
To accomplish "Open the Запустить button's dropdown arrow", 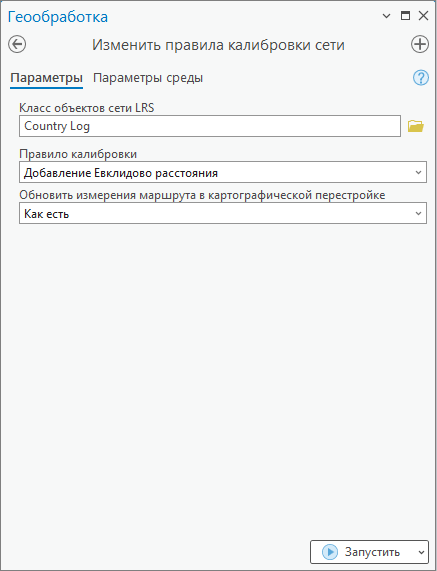I will tap(421, 552).
